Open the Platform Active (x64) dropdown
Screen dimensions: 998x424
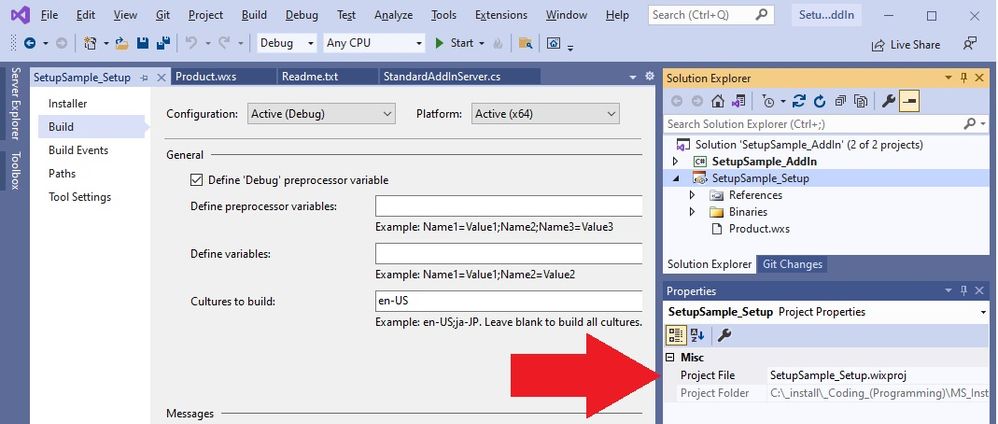point(545,114)
